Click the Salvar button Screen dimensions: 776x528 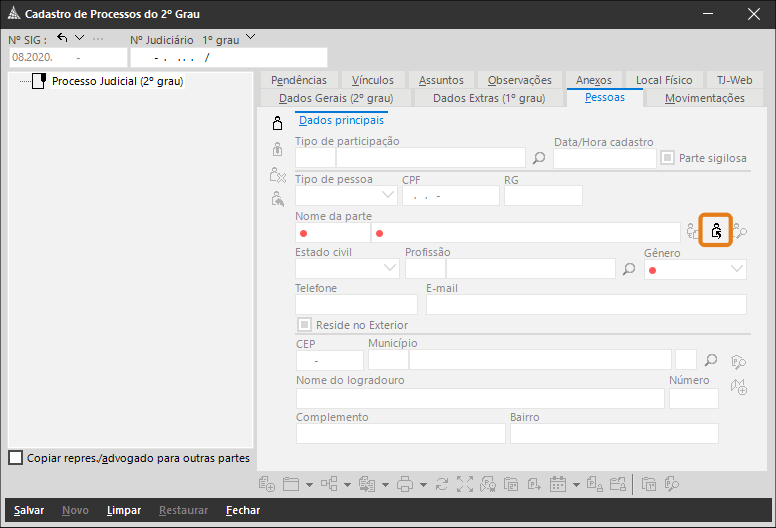click(x=29, y=510)
